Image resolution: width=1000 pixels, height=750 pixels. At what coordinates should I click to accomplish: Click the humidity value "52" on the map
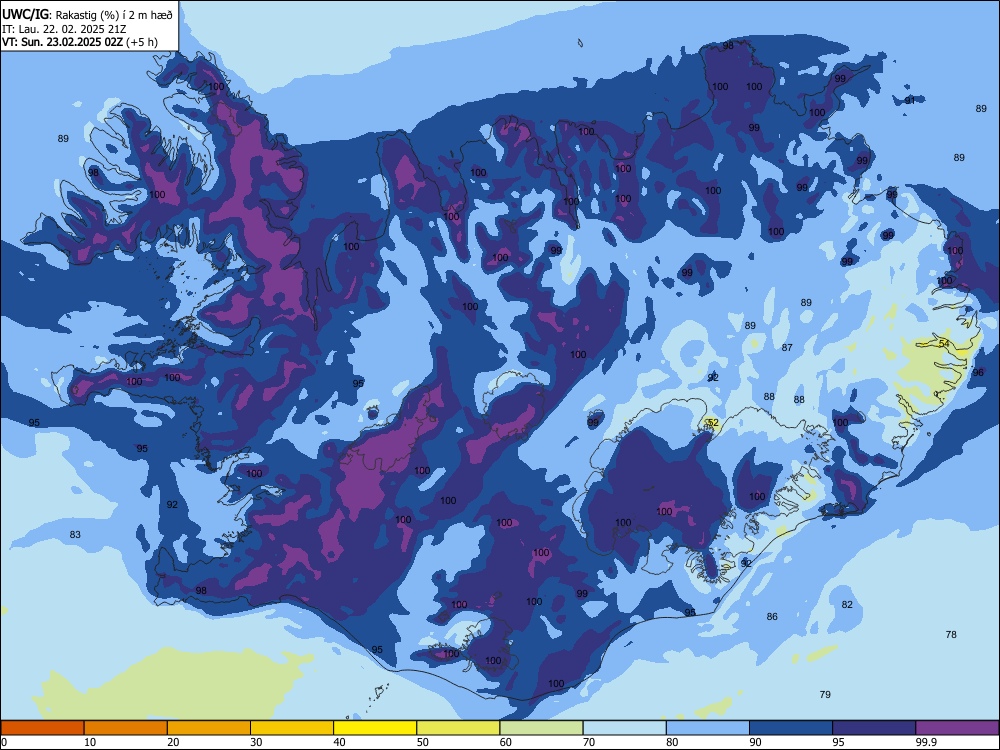coord(713,423)
